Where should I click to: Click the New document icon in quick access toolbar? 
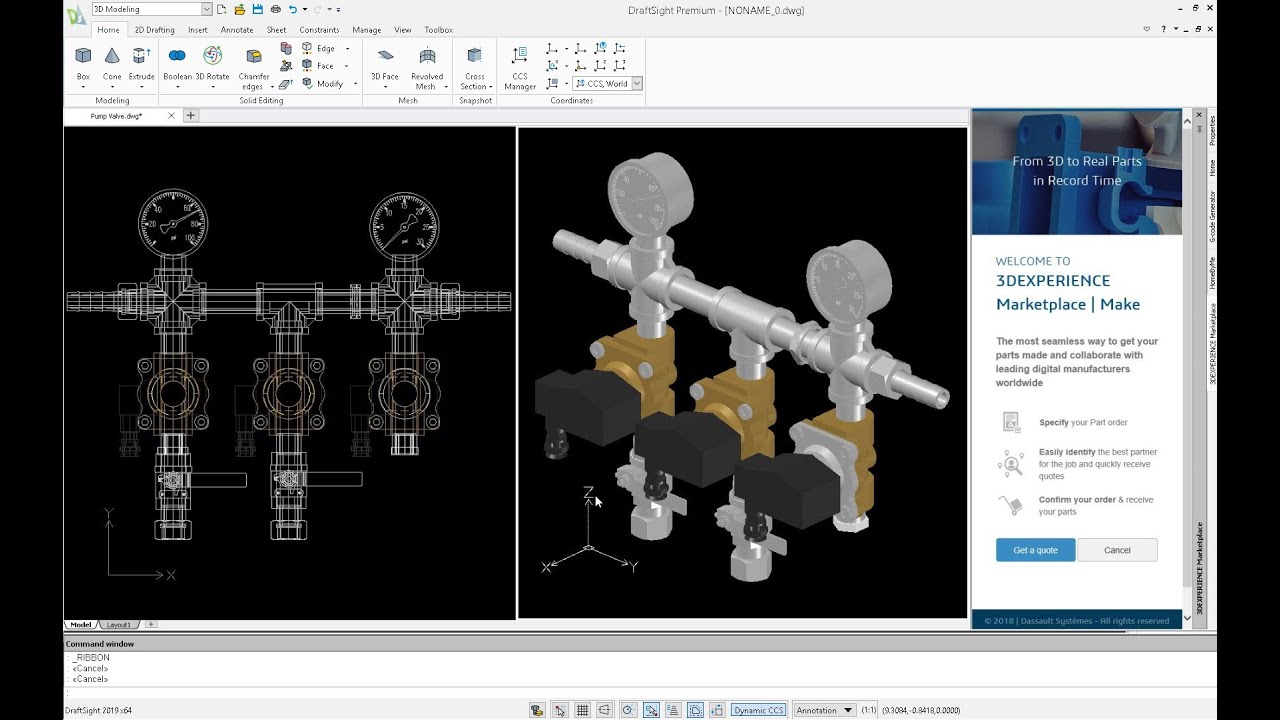pyautogui.click(x=223, y=10)
